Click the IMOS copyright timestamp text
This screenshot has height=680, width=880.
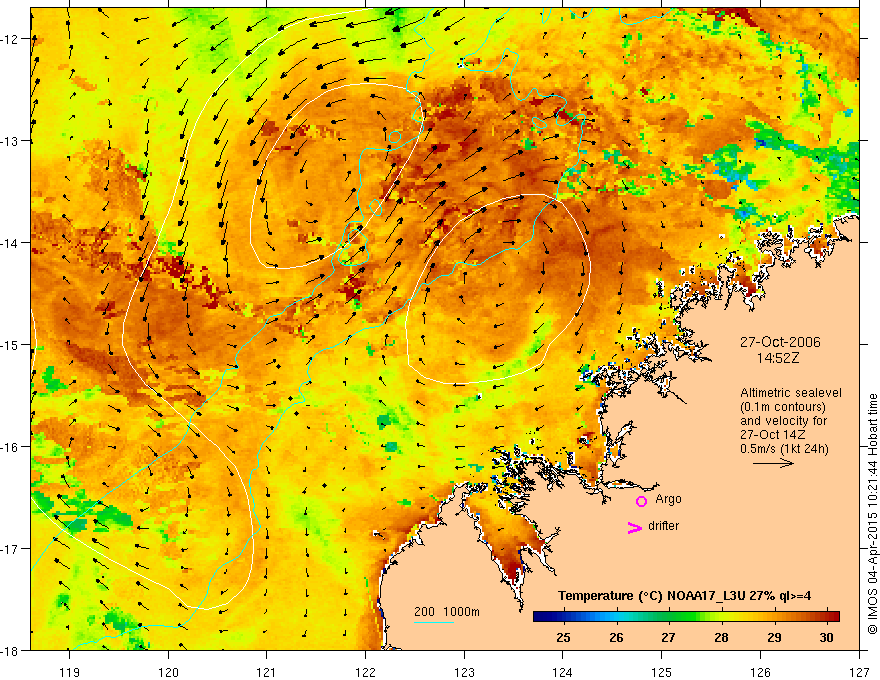click(872, 515)
